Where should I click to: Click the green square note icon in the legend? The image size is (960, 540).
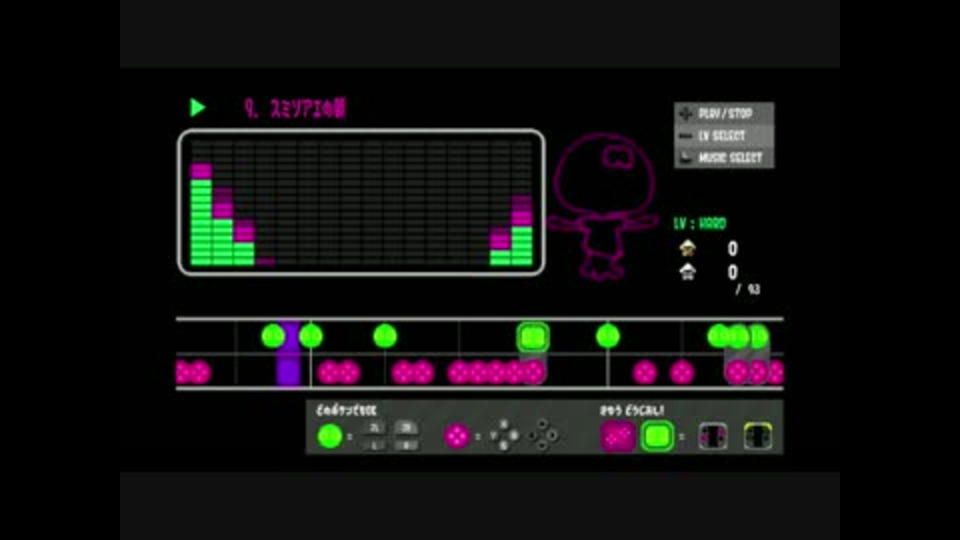(657, 437)
